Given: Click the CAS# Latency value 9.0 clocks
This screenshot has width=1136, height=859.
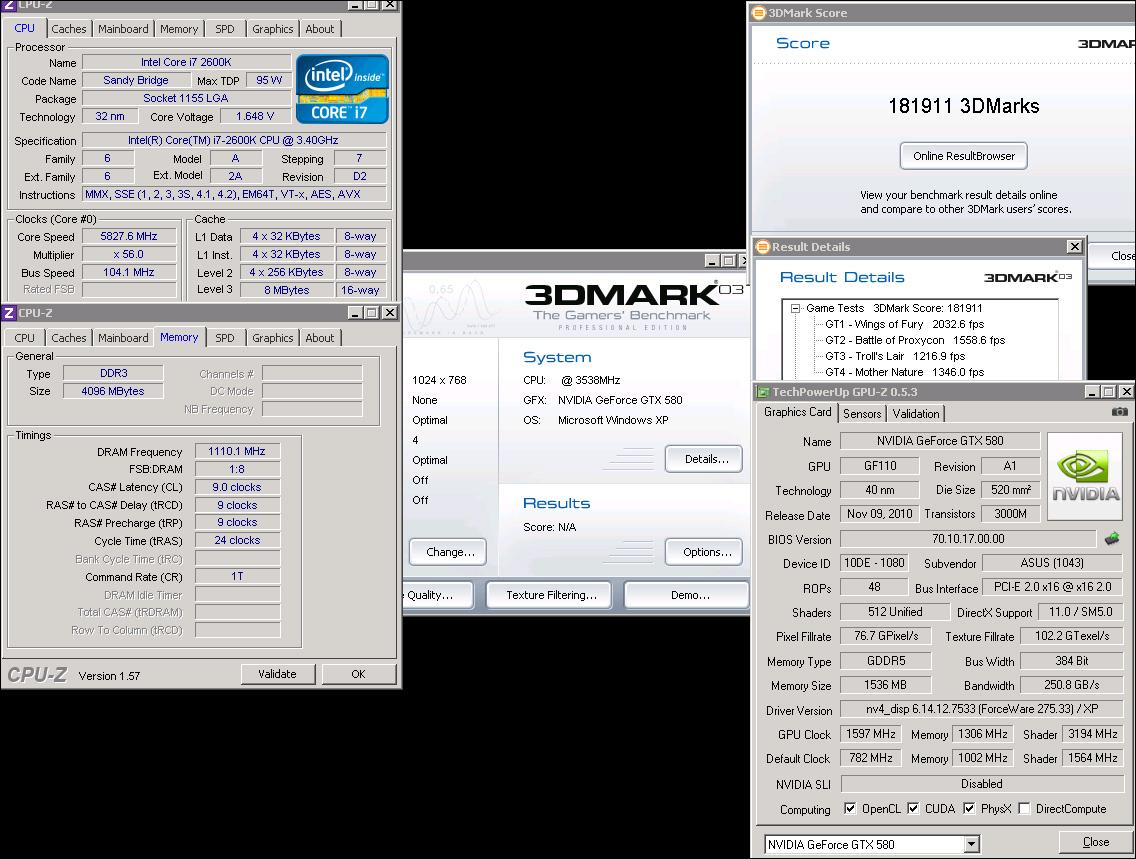Looking at the screenshot, I should coord(237,487).
